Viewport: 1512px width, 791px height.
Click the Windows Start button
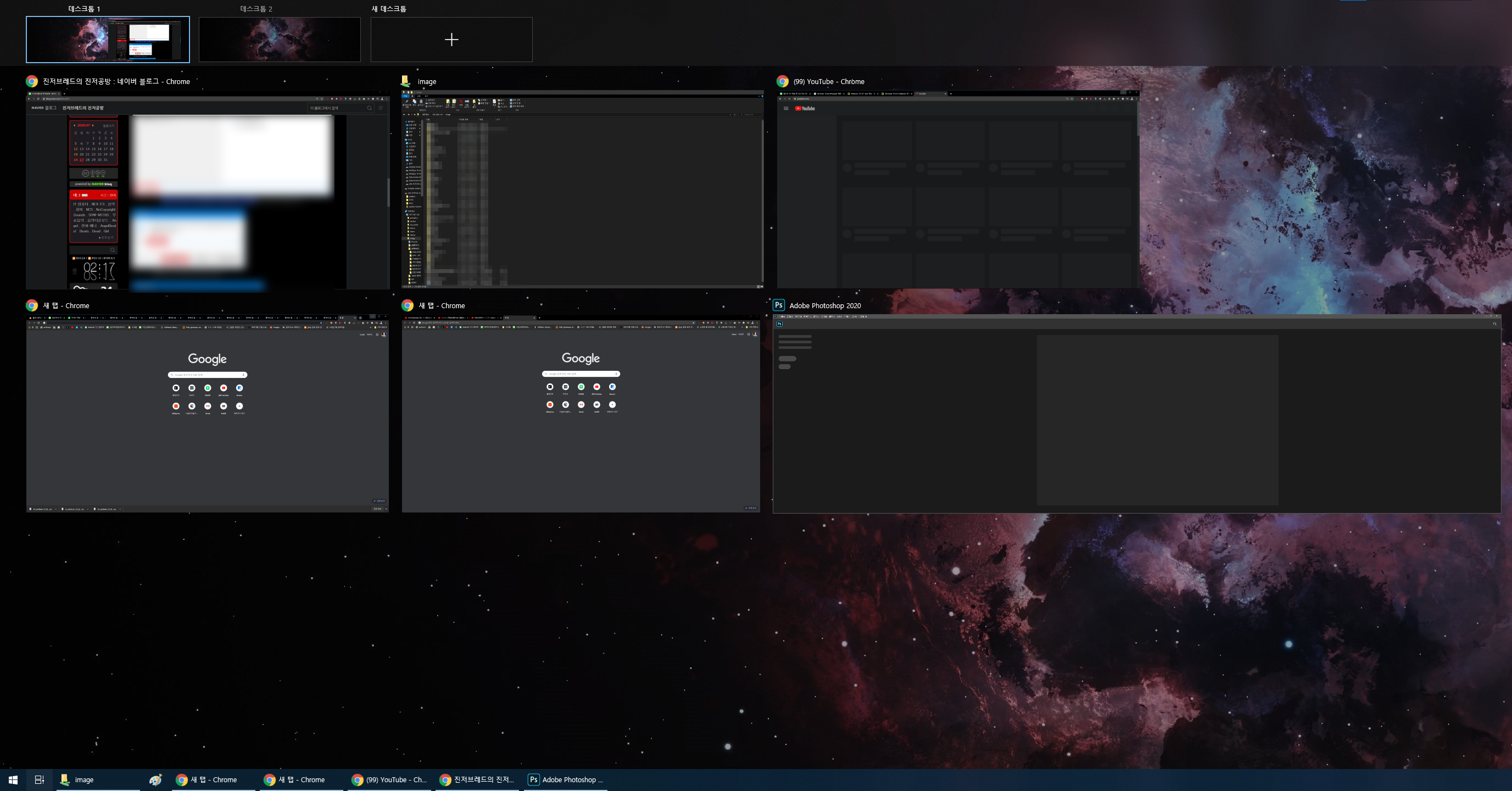(13, 780)
